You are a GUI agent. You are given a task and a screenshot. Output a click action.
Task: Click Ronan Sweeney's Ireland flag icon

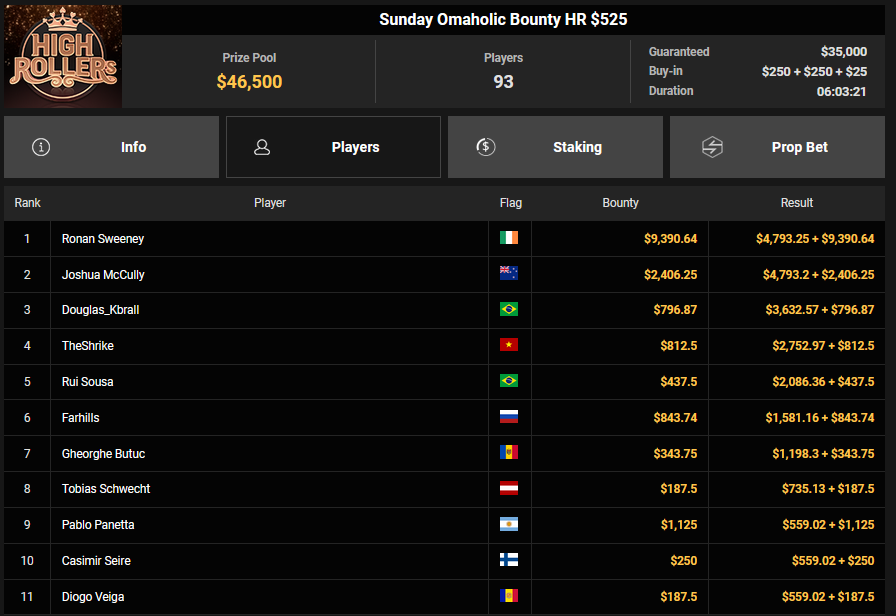509,239
